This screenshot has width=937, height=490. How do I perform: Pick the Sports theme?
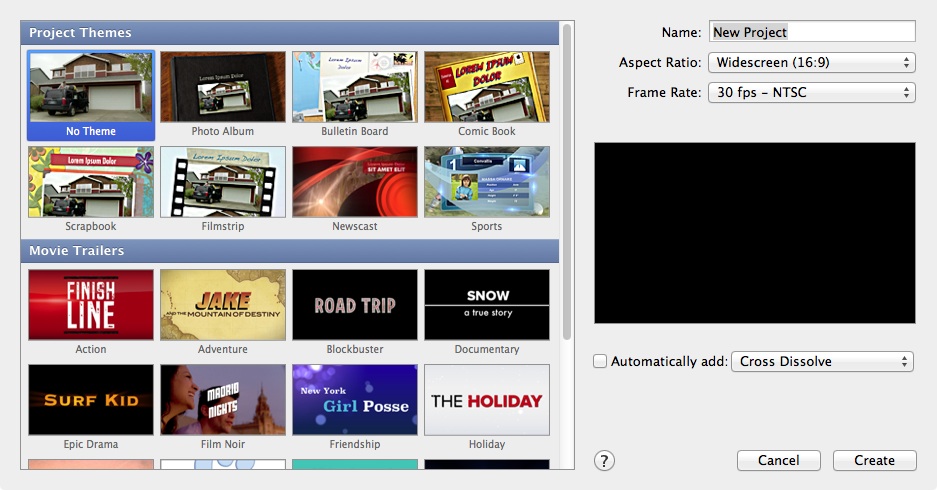487,182
